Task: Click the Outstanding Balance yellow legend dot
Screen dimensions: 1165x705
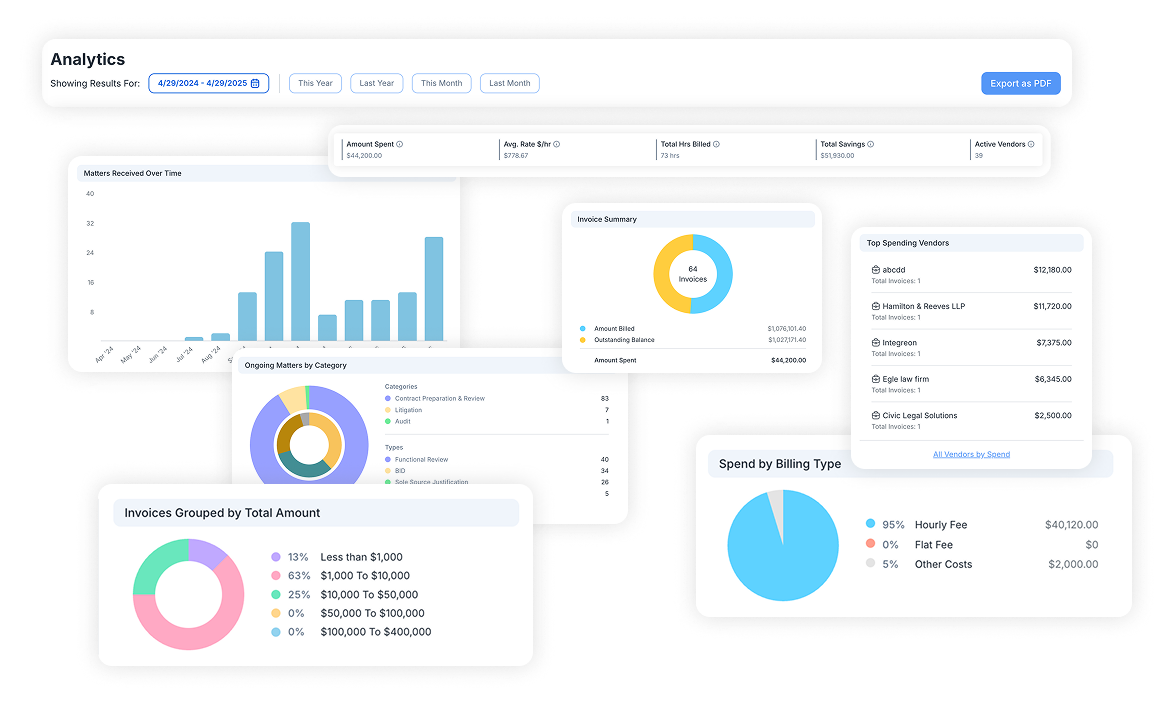Action: 582,339
